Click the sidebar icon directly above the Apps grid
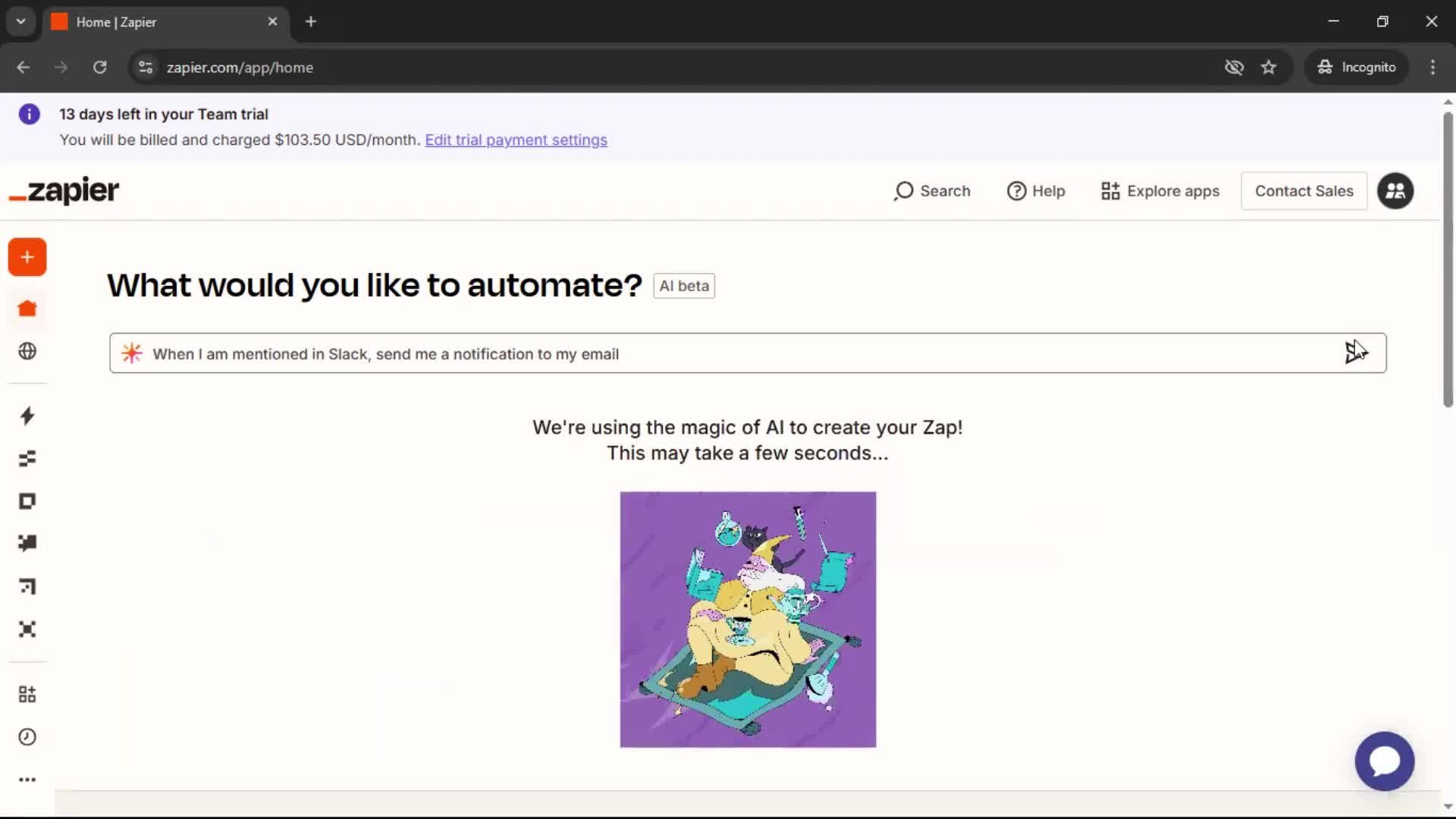Screen dimensions: 1456x819 point(27,629)
